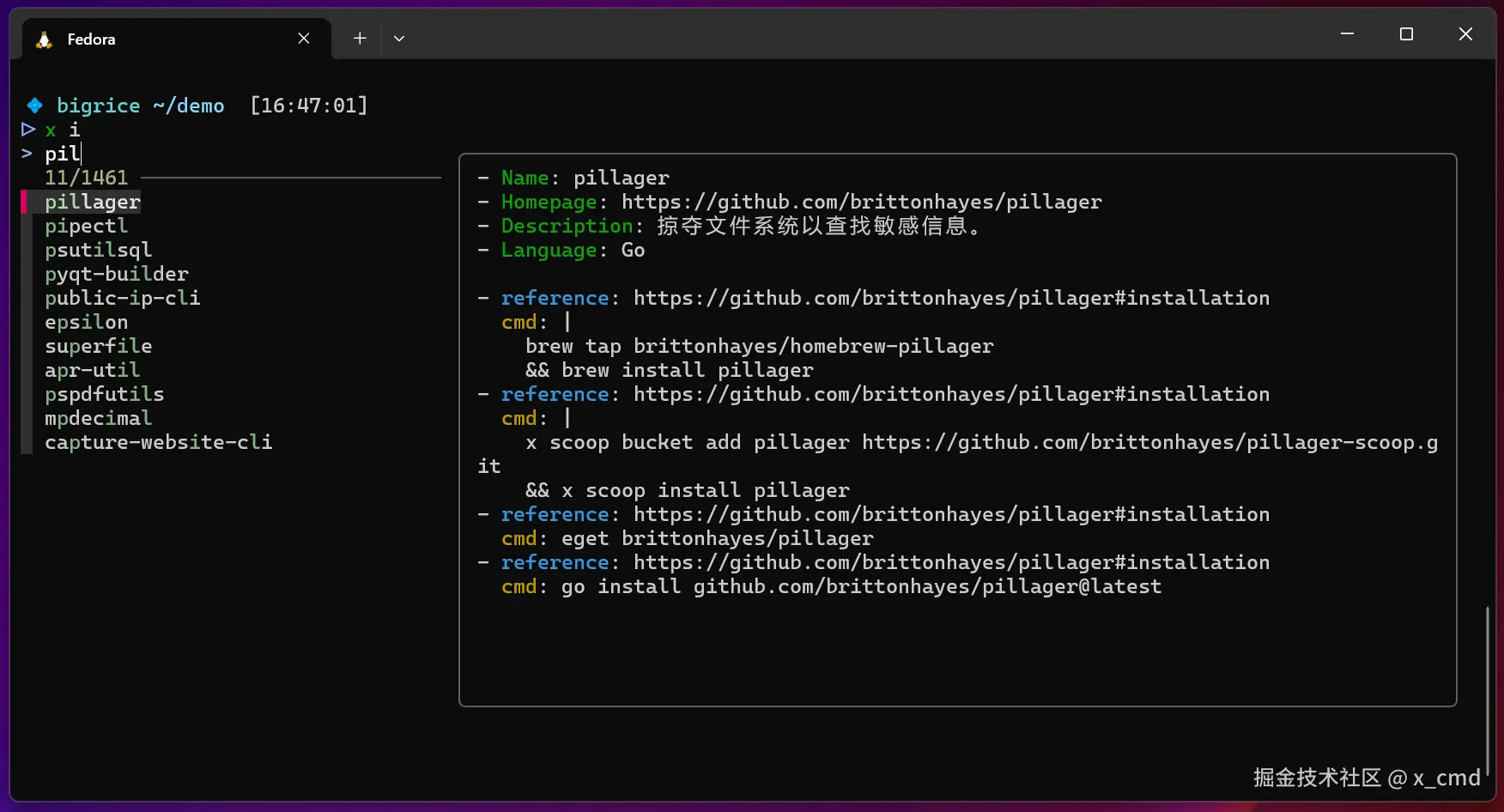Click the pillager-scoop git URL in the scoop command
Image resolution: width=1504 pixels, height=812 pixels.
[1150, 442]
